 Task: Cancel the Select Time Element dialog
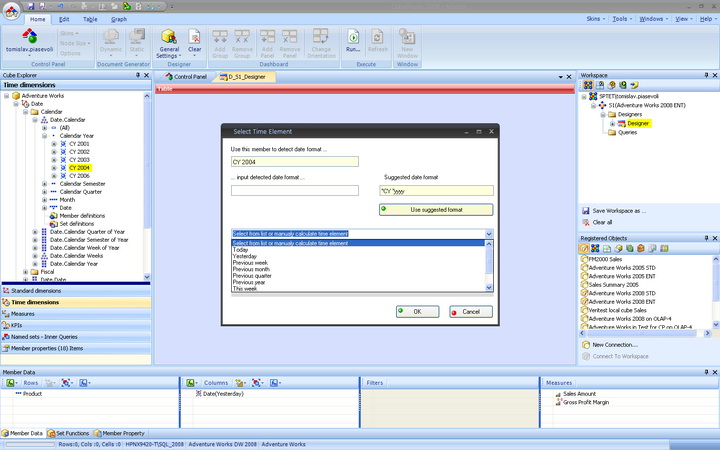pos(471,312)
